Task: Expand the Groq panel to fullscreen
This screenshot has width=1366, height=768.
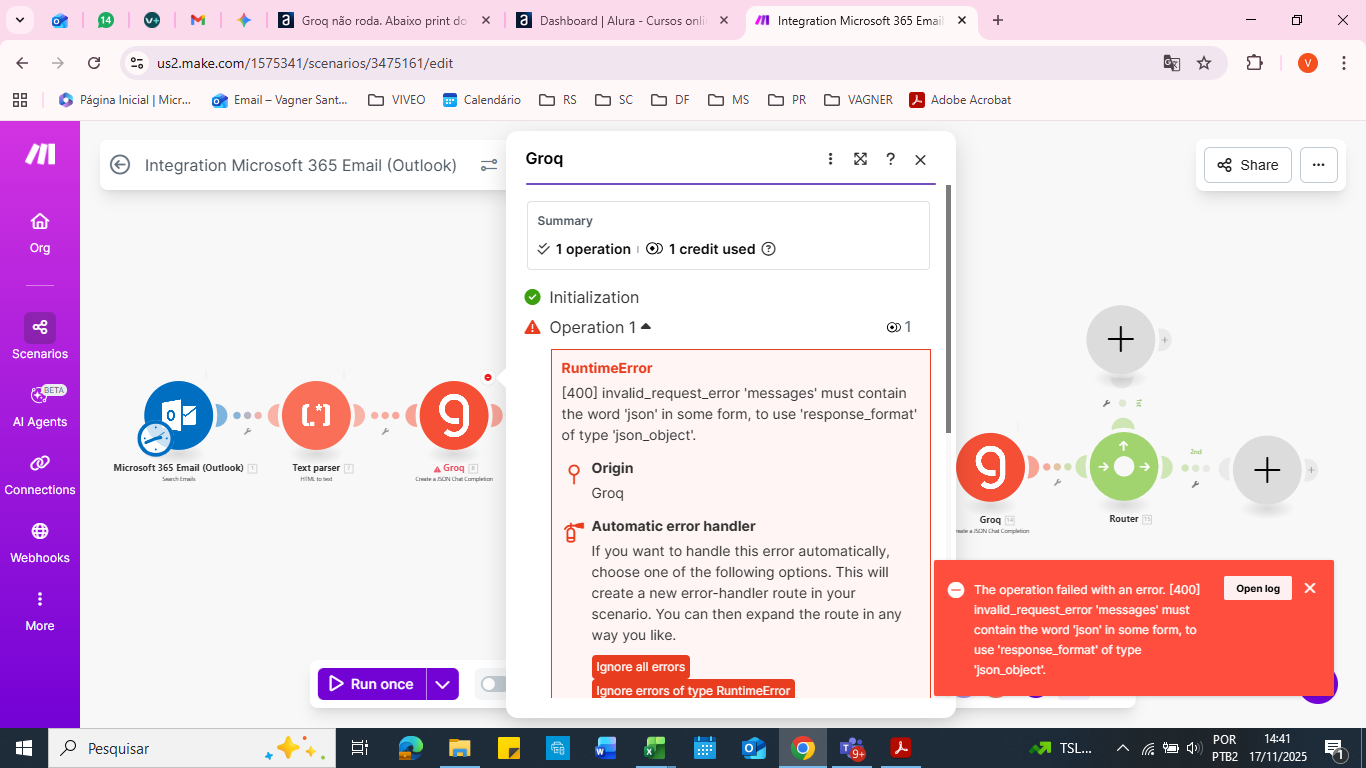Action: (860, 159)
